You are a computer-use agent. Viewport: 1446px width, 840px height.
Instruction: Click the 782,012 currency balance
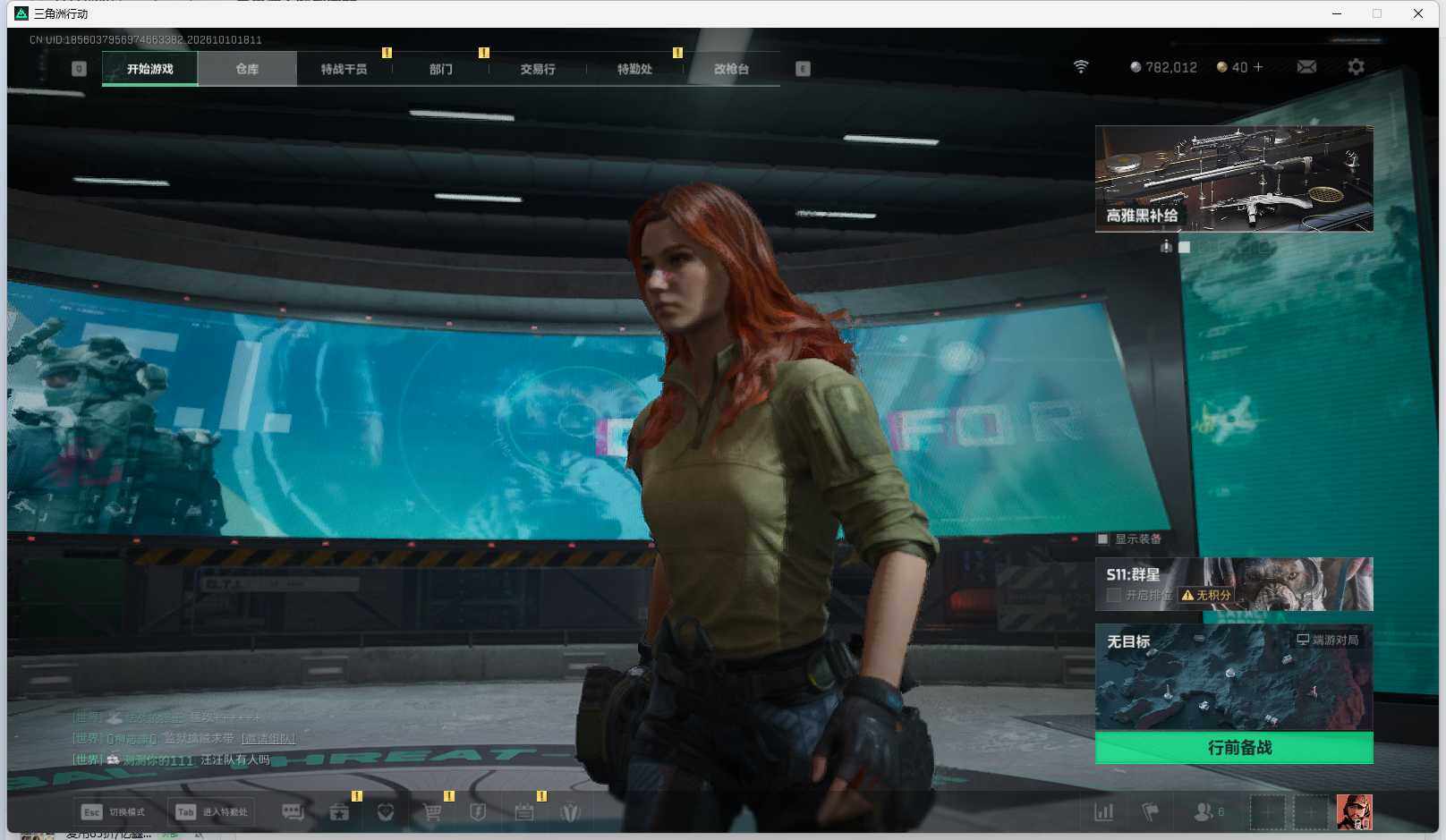click(1163, 67)
